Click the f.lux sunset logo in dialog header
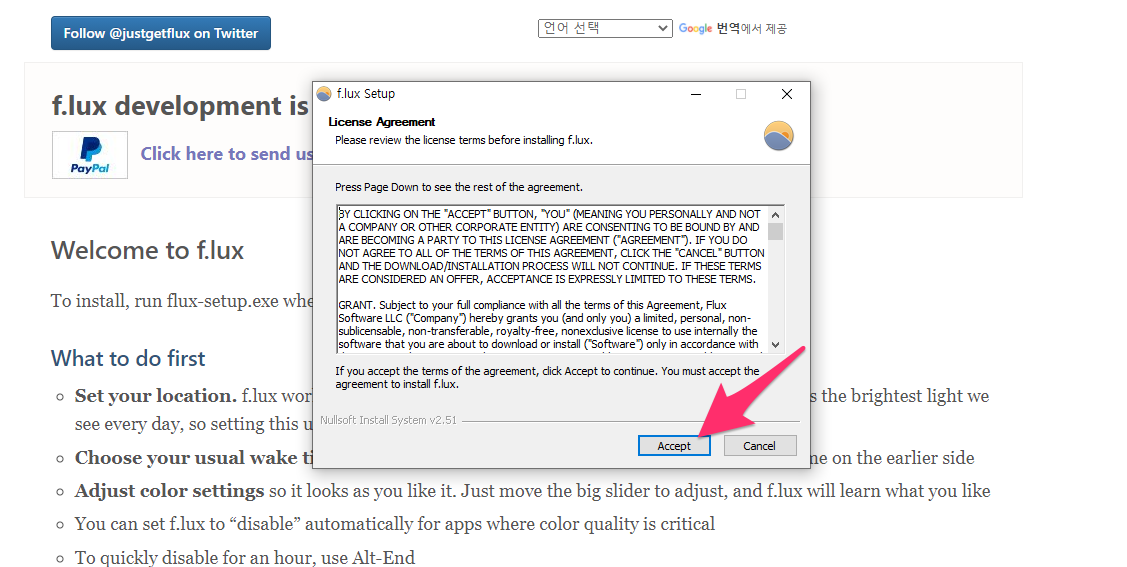The image size is (1127, 567). tap(778, 136)
